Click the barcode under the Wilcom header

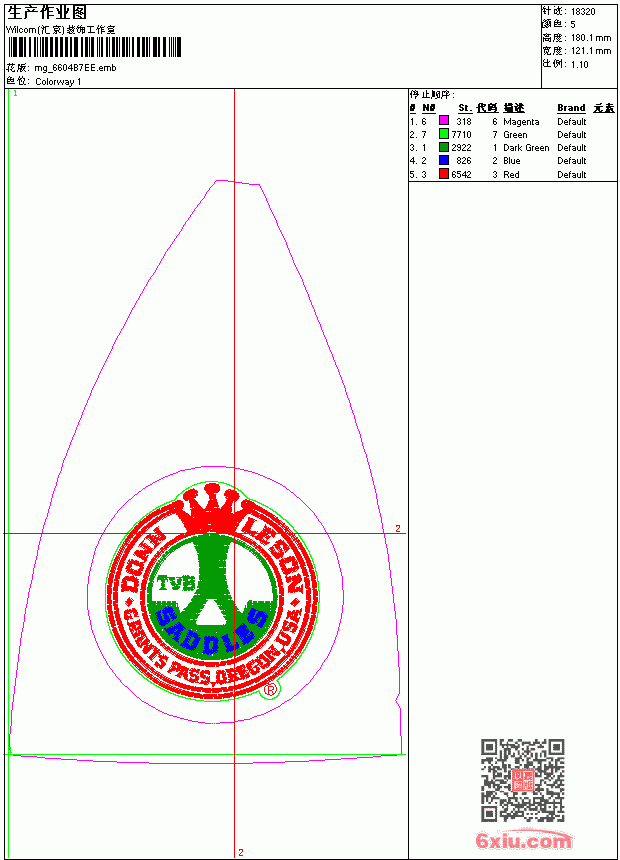(x=94, y=47)
